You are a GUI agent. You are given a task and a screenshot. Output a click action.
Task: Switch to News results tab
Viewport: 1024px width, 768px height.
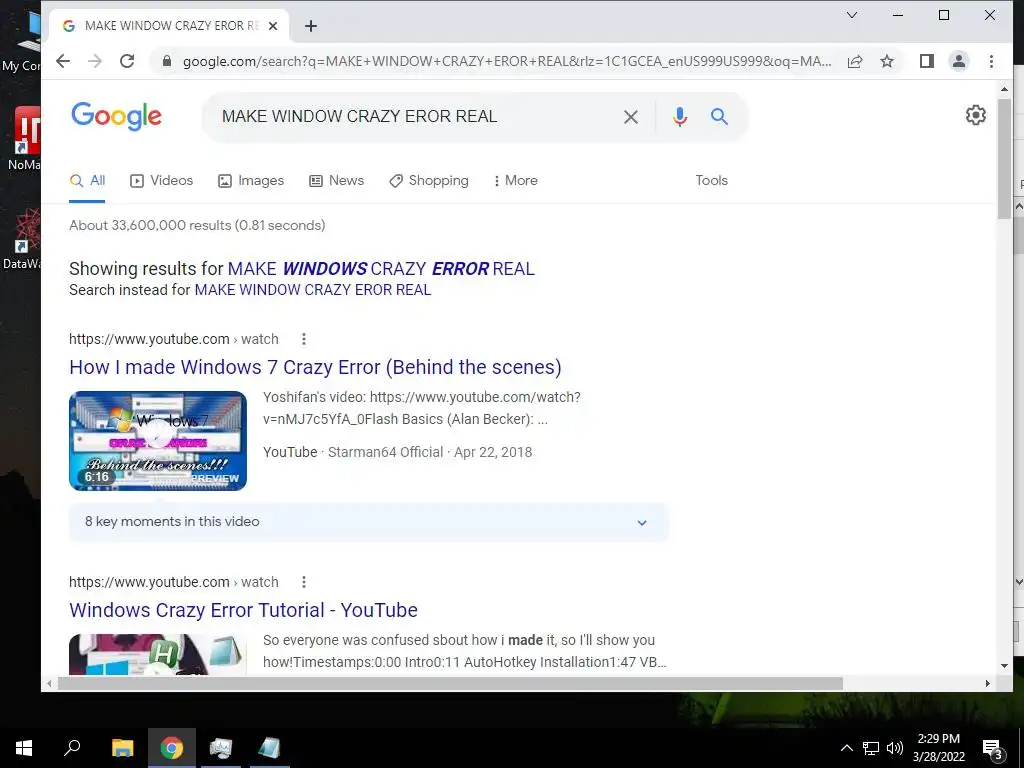[336, 181]
